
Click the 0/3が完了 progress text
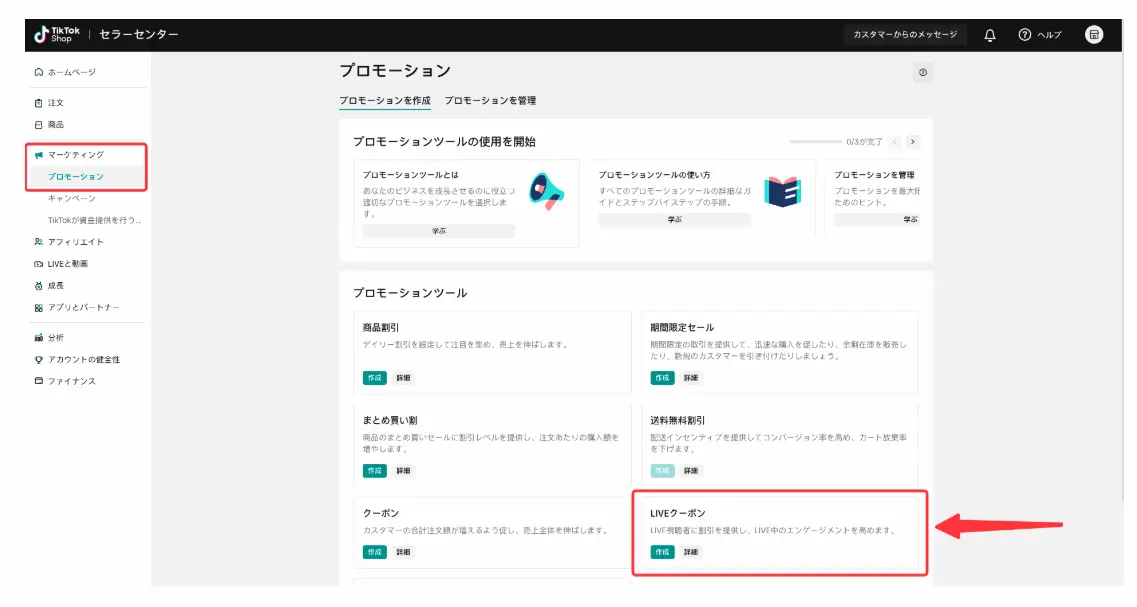[864, 142]
